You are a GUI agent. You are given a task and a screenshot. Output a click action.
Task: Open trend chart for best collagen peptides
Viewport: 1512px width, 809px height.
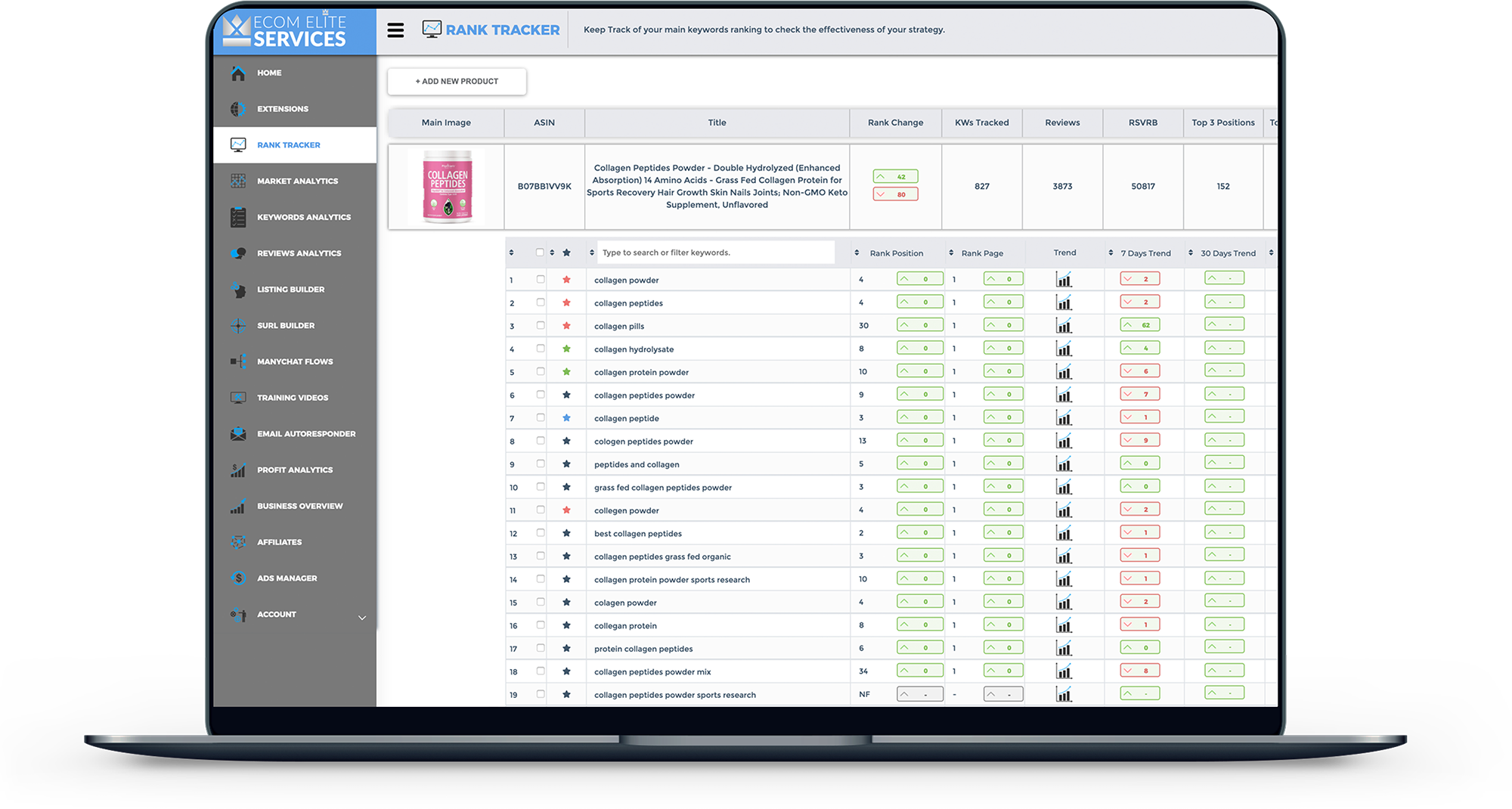click(1064, 534)
